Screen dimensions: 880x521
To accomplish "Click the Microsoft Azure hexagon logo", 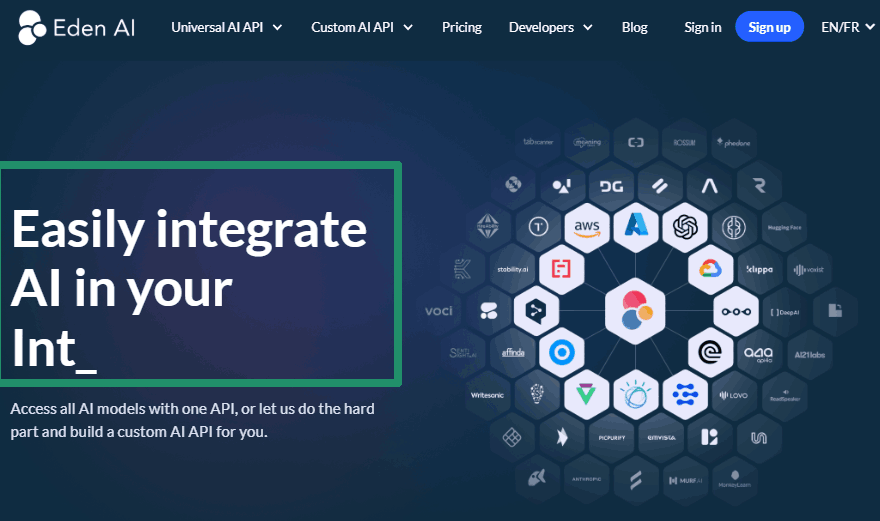I will click(x=636, y=226).
